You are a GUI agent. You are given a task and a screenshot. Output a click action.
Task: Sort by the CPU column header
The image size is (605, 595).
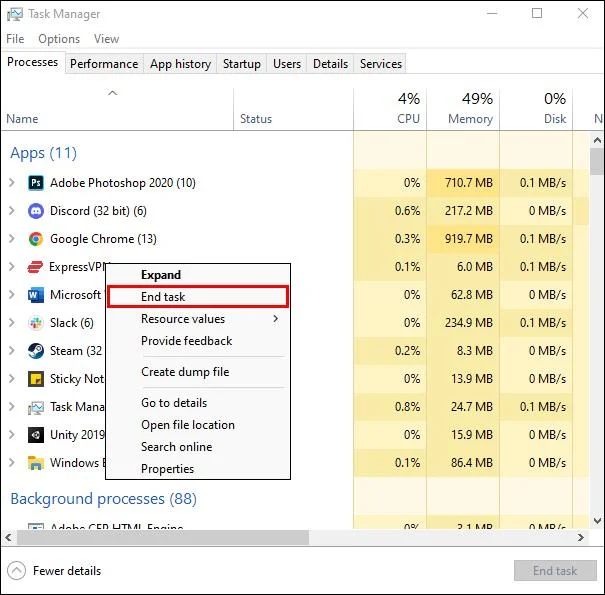click(x=390, y=110)
